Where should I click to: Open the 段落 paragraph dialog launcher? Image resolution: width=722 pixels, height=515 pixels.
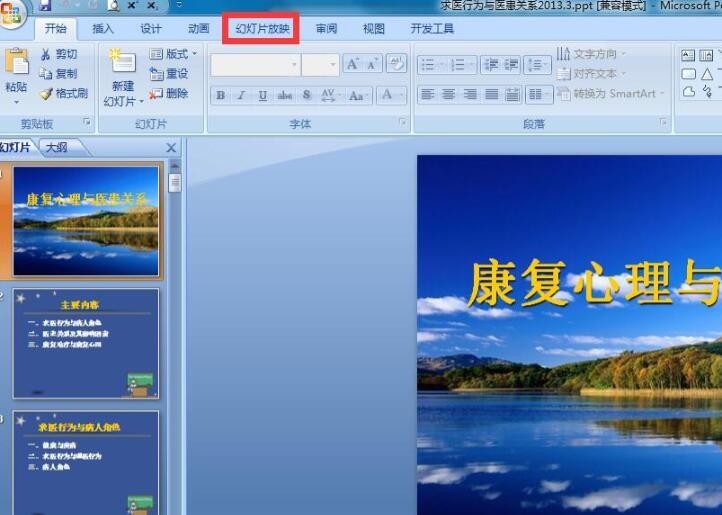[663, 122]
